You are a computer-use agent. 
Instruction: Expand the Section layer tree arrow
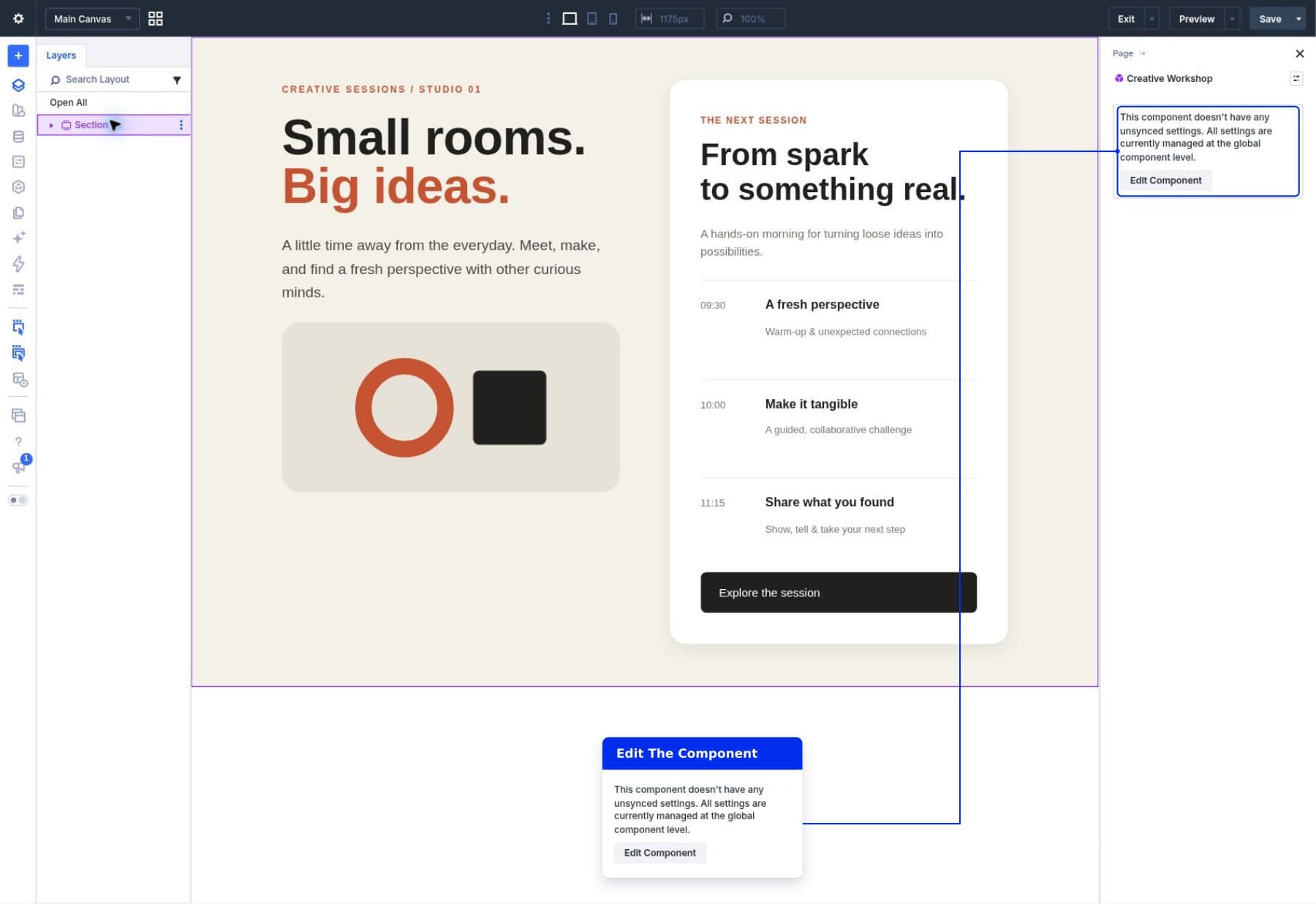click(x=51, y=125)
